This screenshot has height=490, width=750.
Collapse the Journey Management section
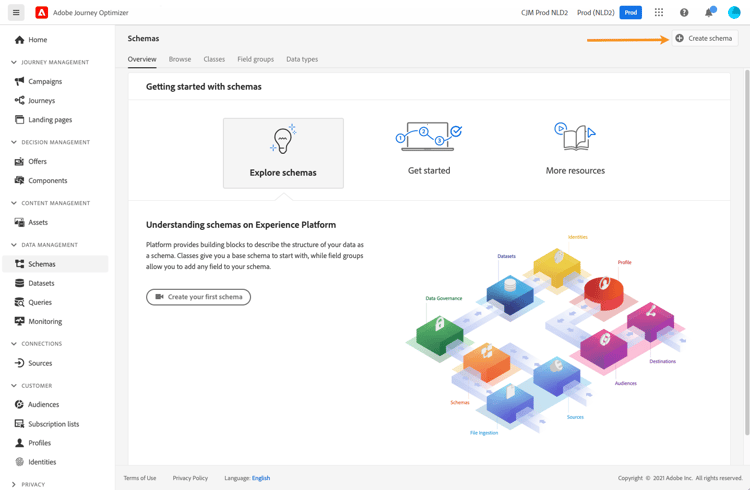point(13,62)
